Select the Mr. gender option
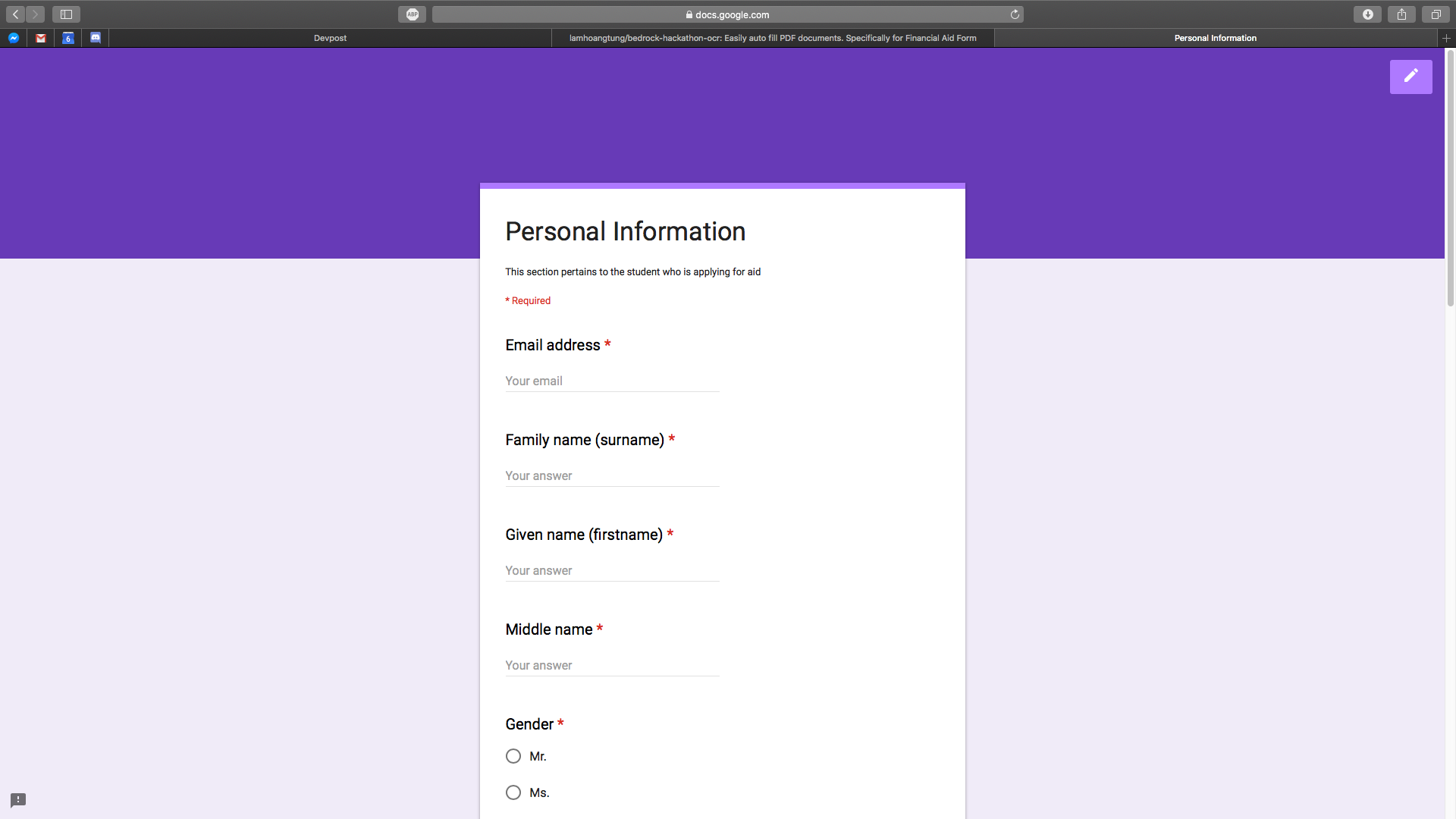The height and width of the screenshot is (819, 1456). click(x=513, y=756)
